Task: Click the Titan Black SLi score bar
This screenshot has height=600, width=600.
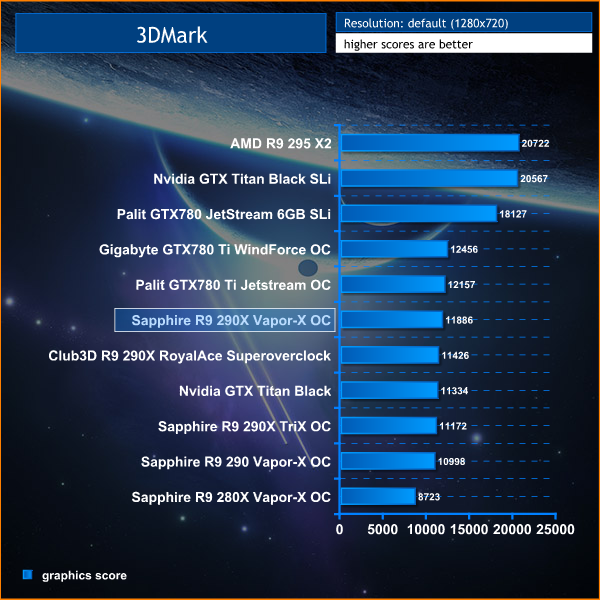Action: click(429, 178)
